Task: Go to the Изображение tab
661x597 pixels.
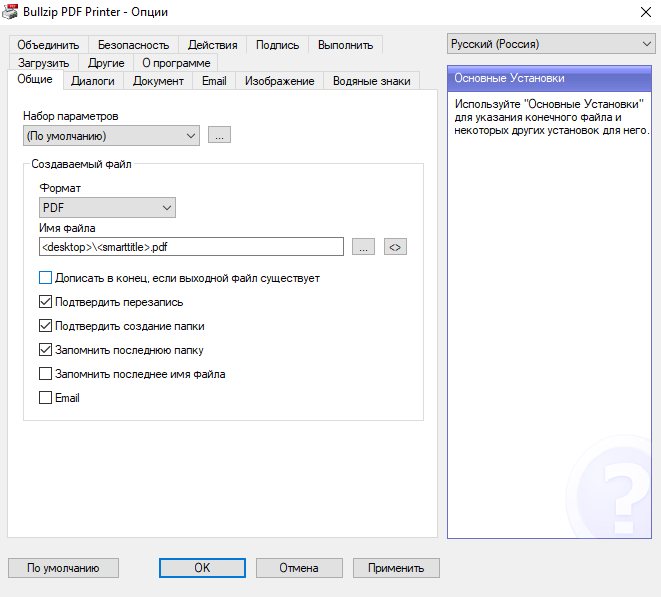Action: [279, 81]
